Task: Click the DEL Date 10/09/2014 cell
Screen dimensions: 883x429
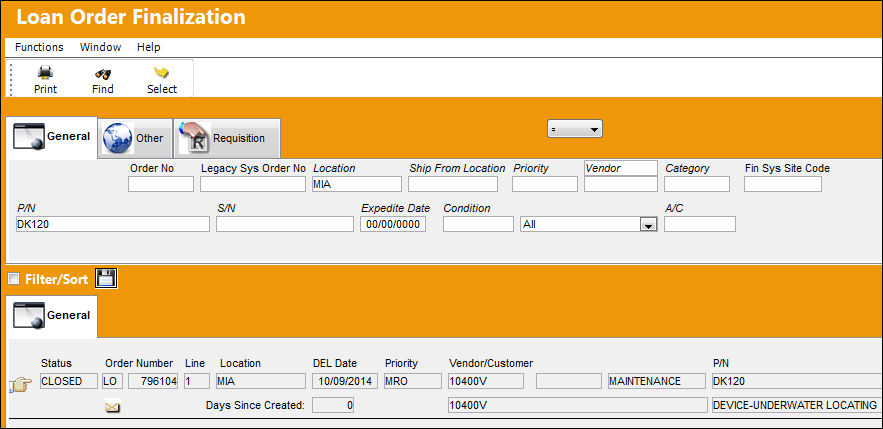Action: 345,381
